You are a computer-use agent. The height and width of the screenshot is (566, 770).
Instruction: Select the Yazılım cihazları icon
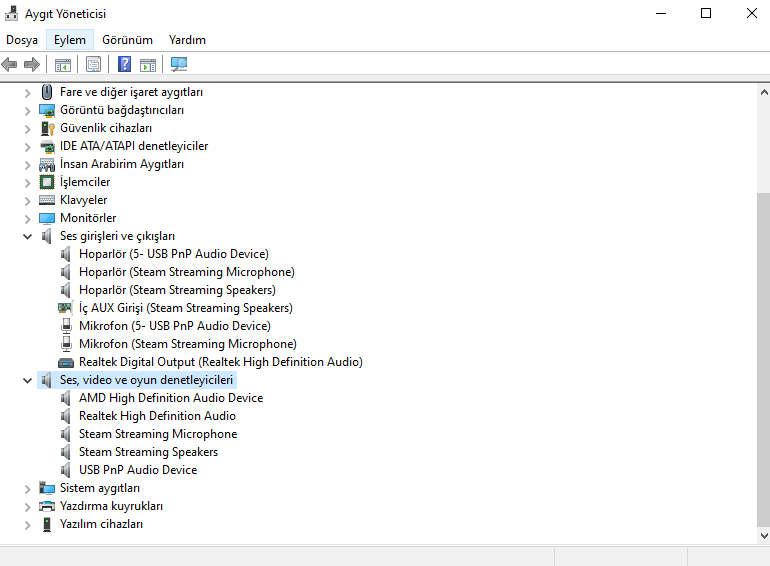pyautogui.click(x=47, y=524)
